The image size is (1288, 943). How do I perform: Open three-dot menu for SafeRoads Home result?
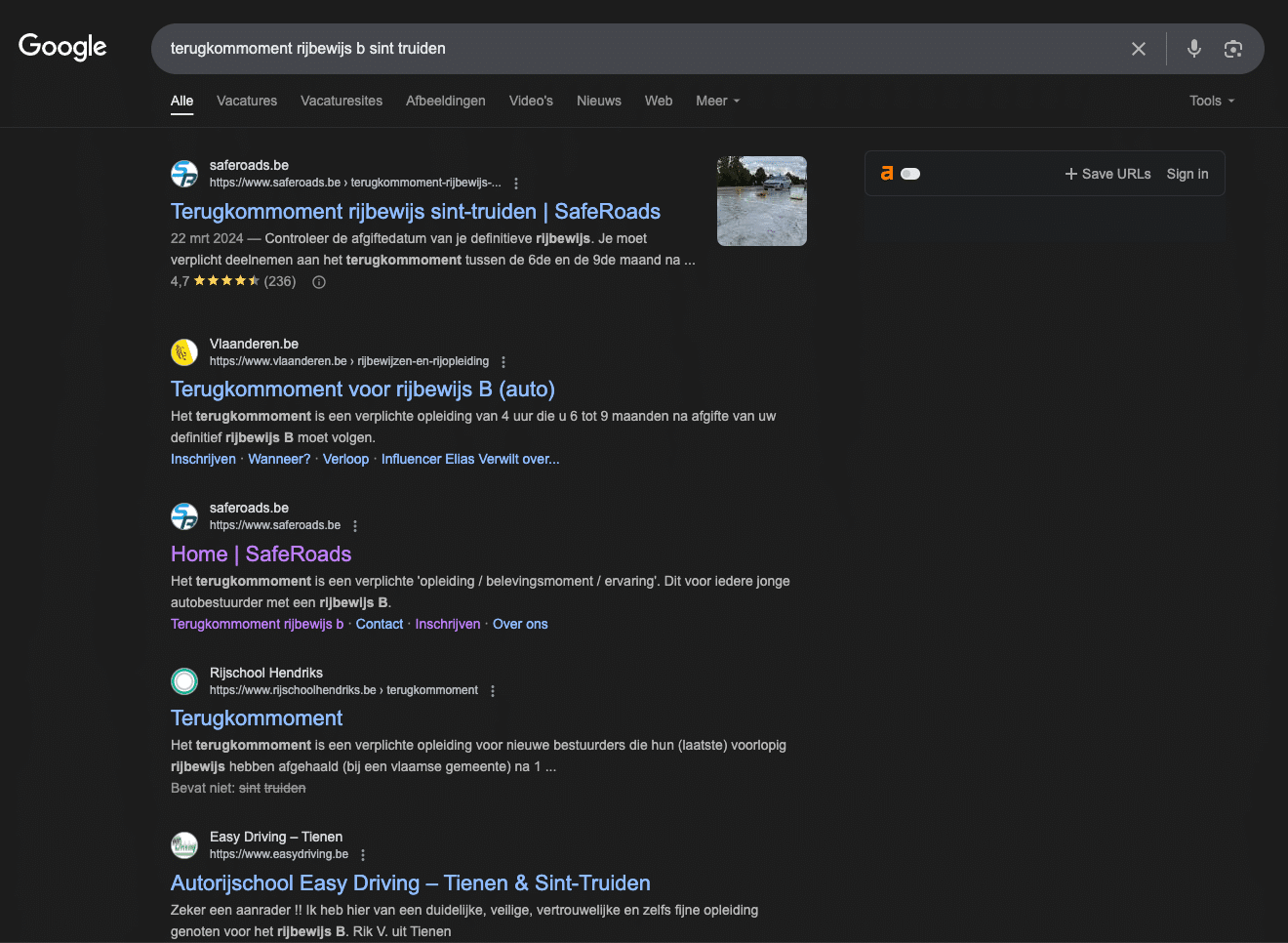(x=355, y=526)
